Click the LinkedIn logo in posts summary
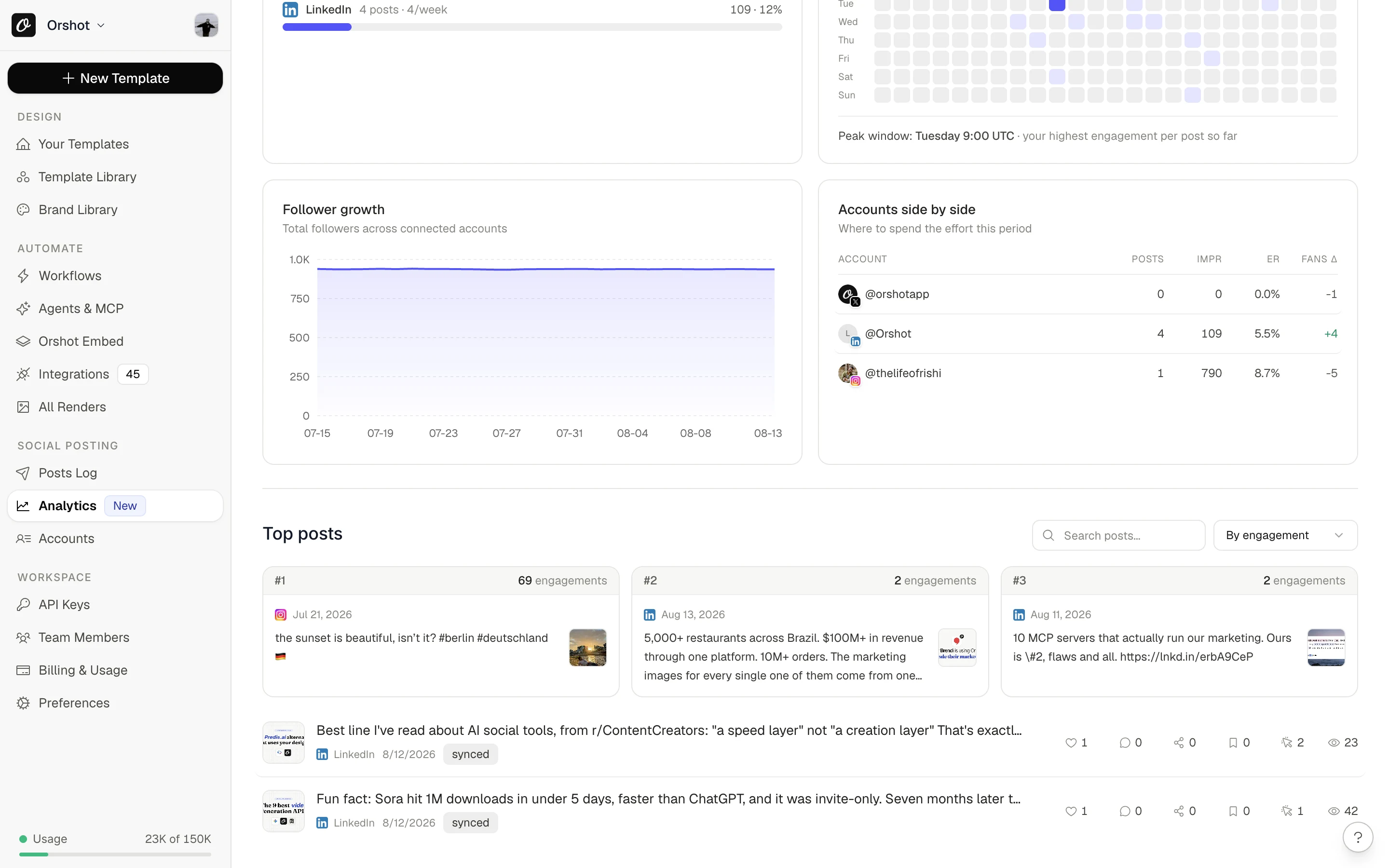 [x=290, y=9]
